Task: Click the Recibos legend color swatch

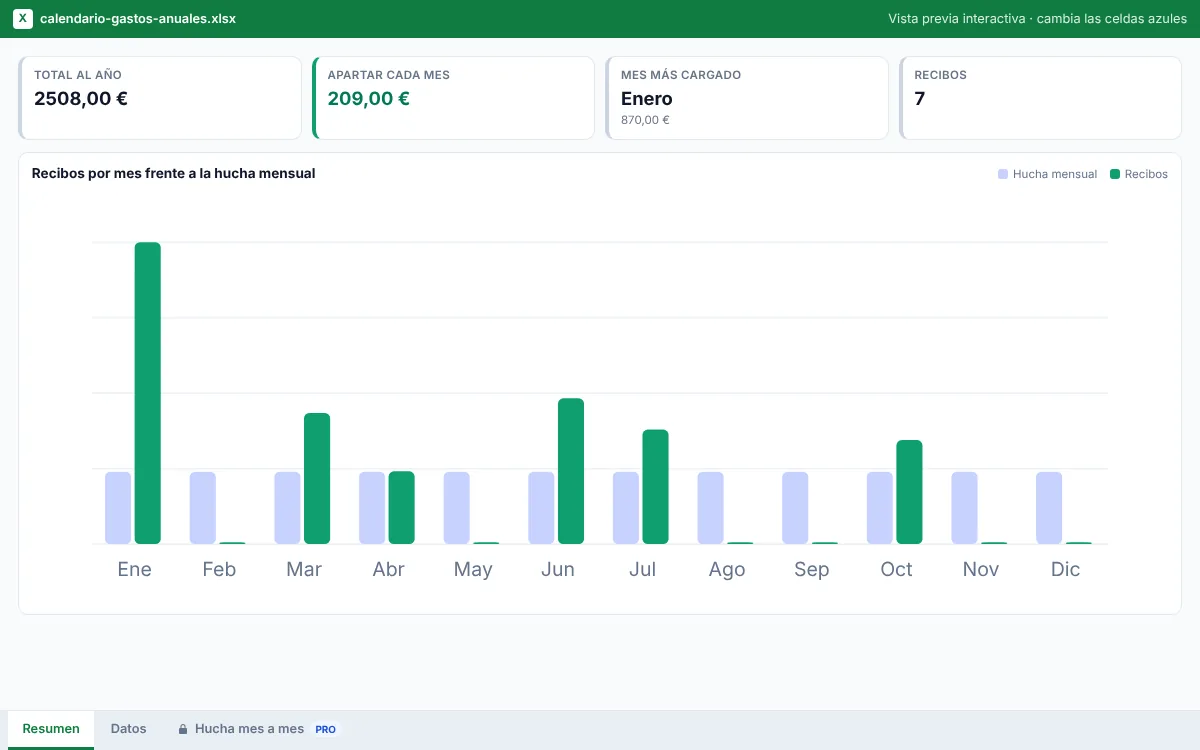Action: coord(1115,174)
